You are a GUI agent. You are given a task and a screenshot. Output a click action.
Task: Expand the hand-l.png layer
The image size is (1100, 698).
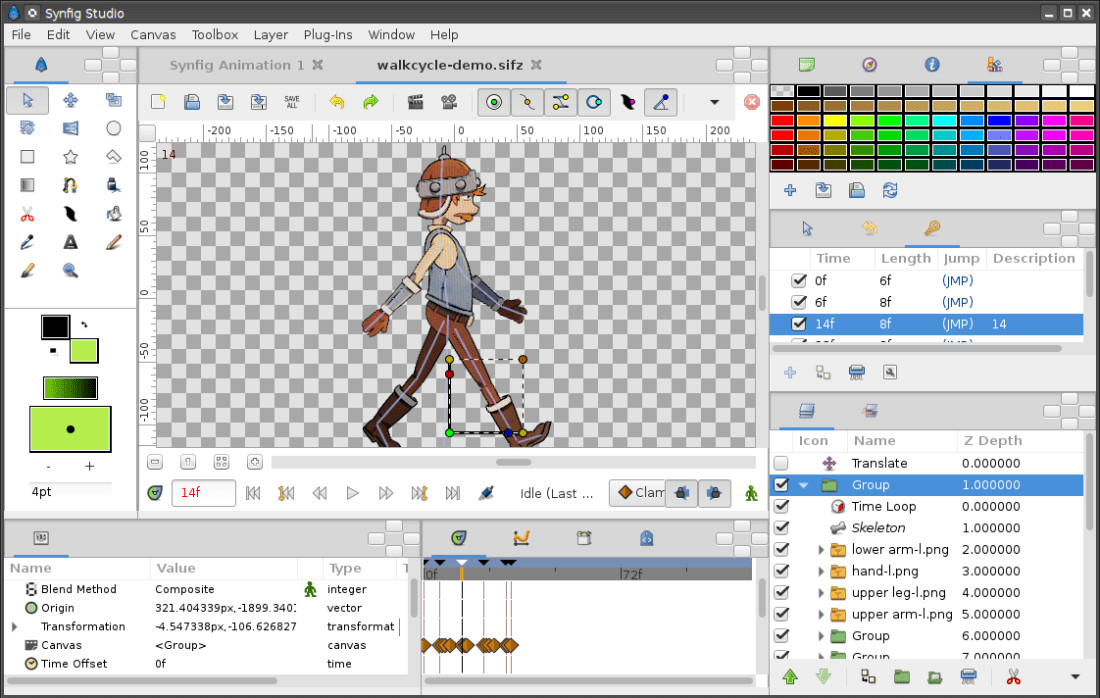click(820, 572)
